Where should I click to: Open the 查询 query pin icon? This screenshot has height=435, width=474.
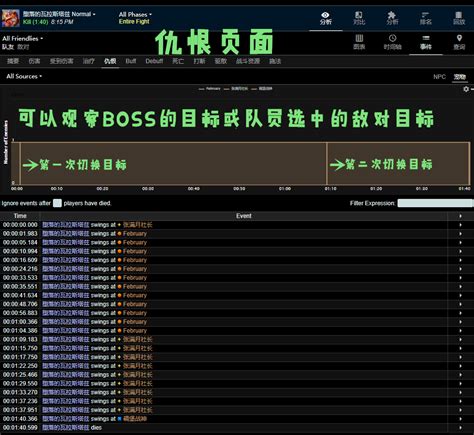459,42
